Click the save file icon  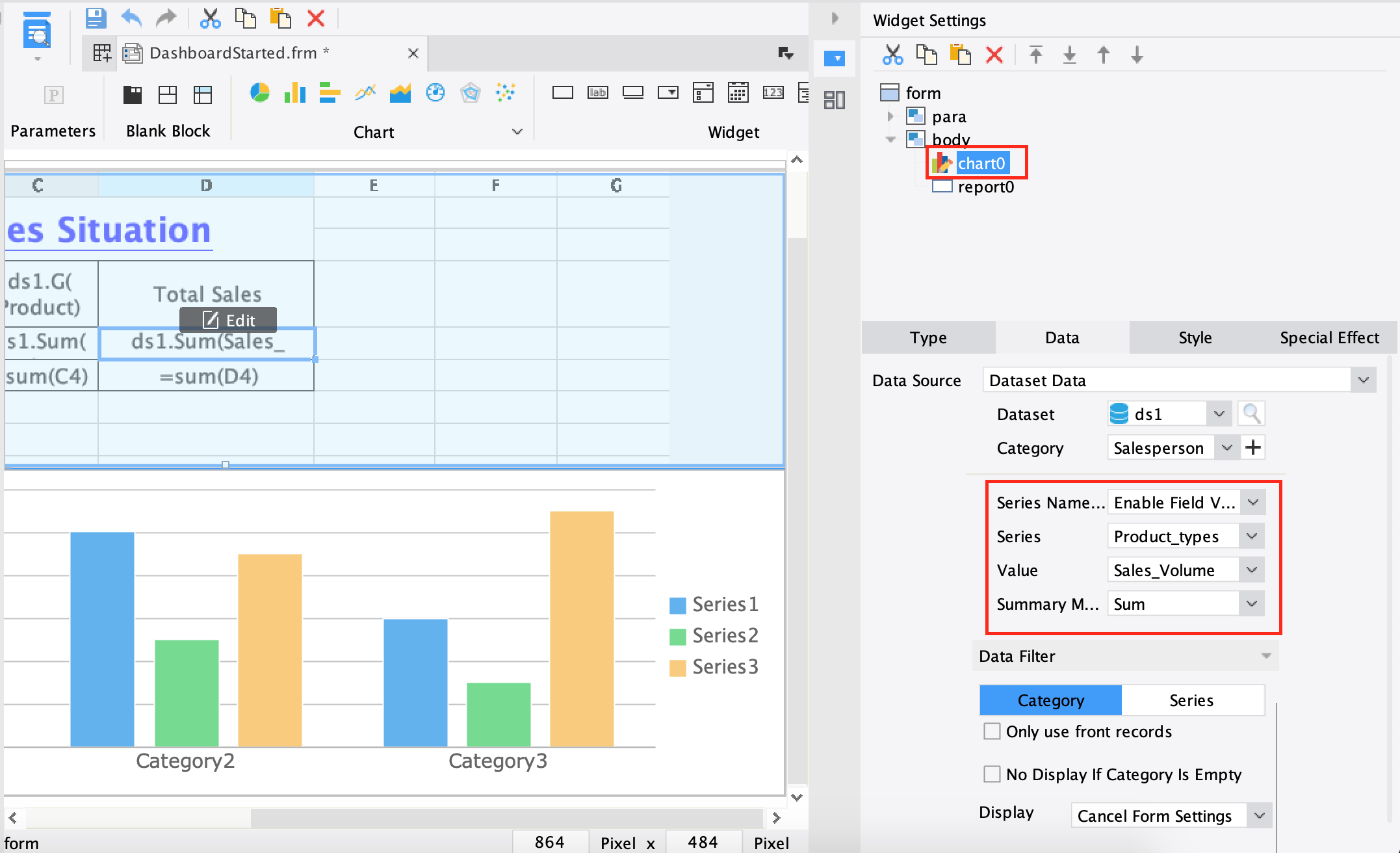[96, 18]
